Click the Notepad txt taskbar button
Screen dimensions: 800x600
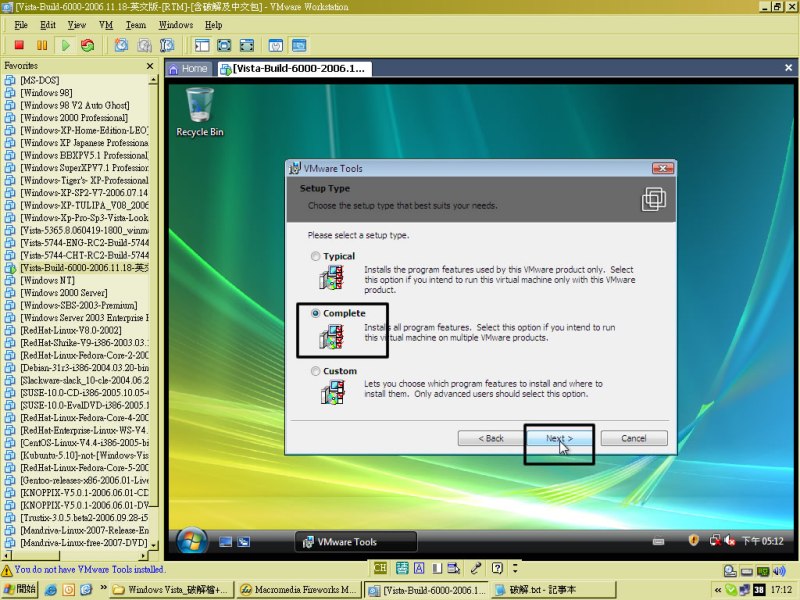(553, 590)
